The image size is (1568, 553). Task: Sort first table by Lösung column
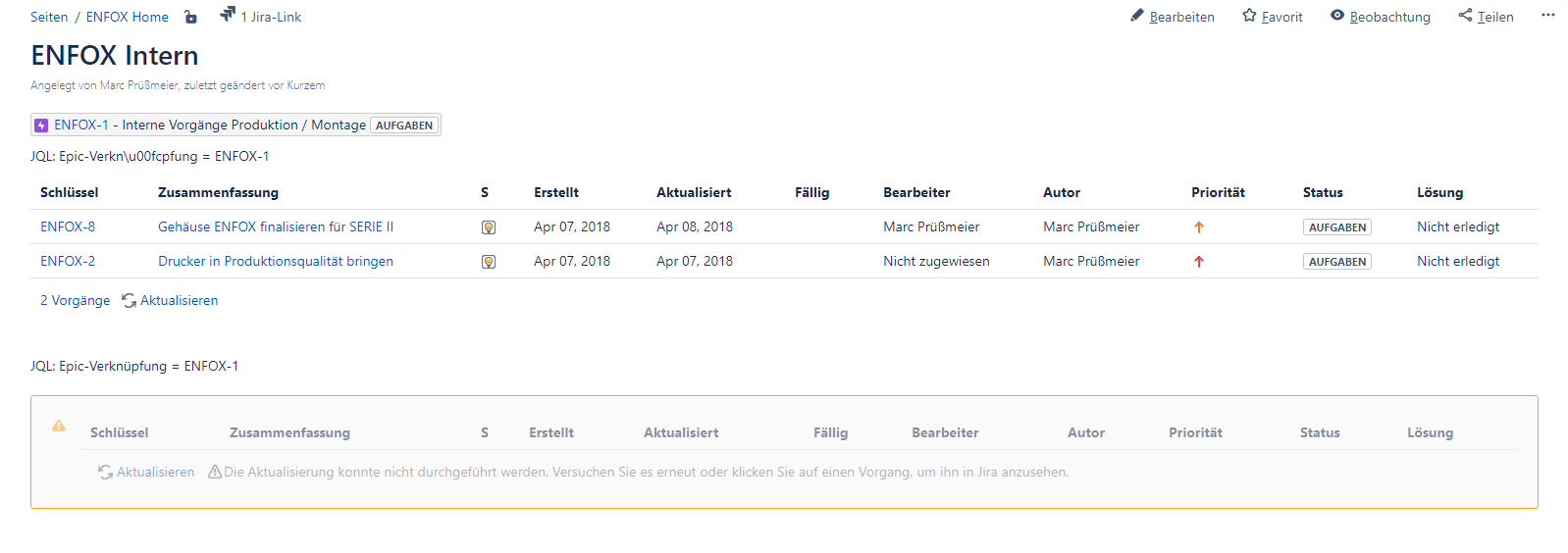[1439, 192]
